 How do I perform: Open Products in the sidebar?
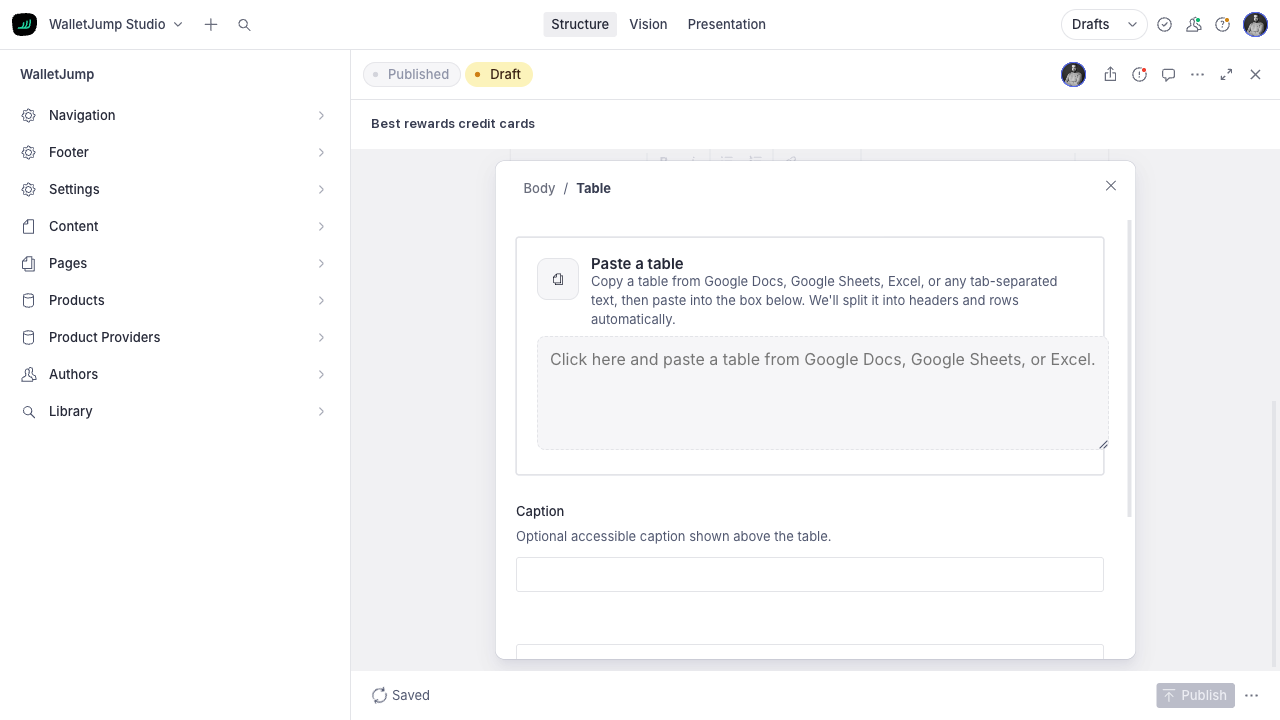[175, 300]
